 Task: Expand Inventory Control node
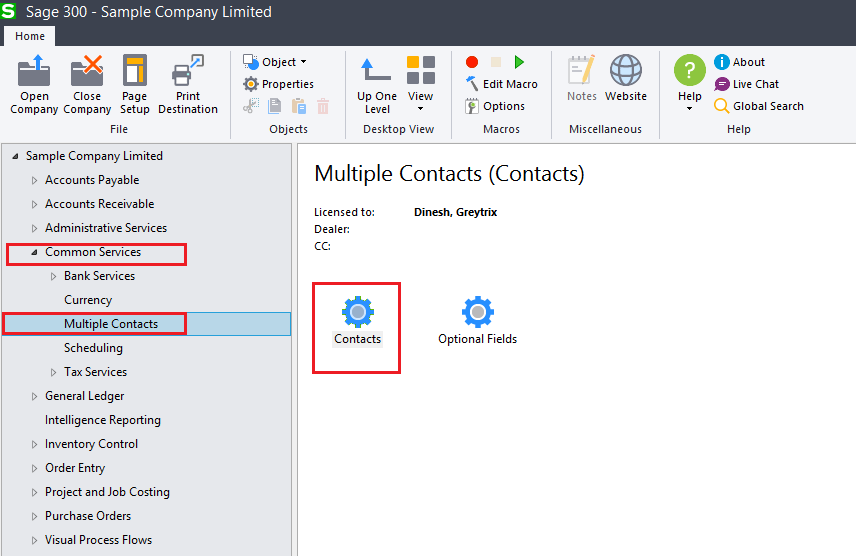(34, 445)
